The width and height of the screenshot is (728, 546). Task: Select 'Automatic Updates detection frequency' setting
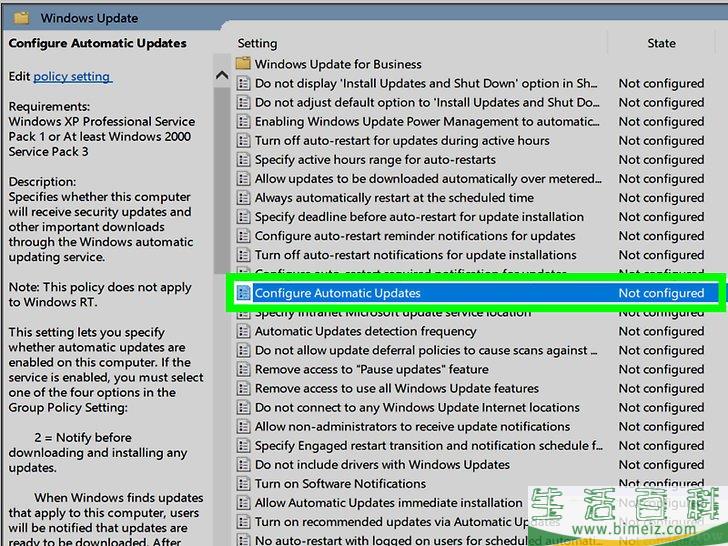click(365, 331)
